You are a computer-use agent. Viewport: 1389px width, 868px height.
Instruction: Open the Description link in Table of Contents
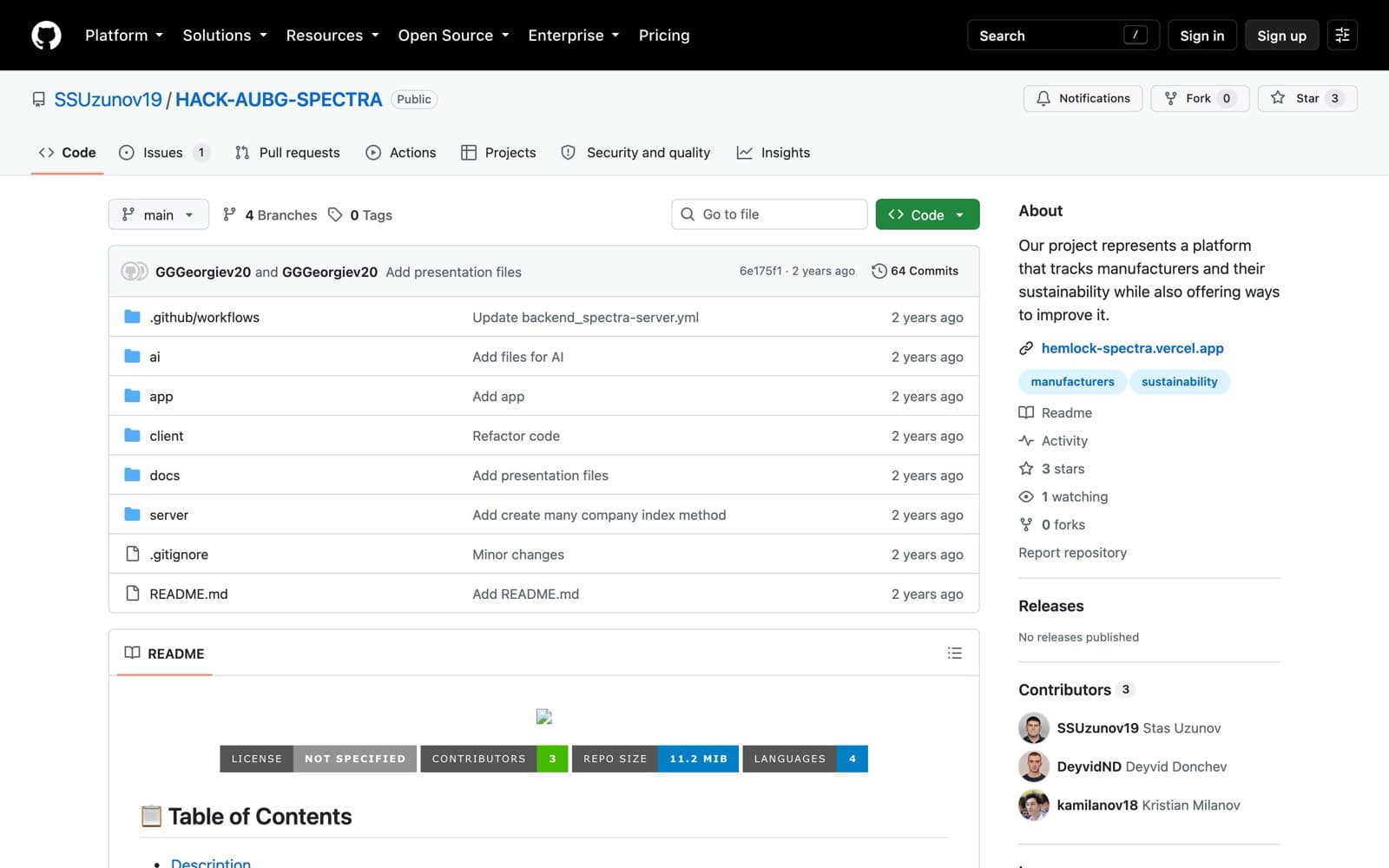click(211, 864)
